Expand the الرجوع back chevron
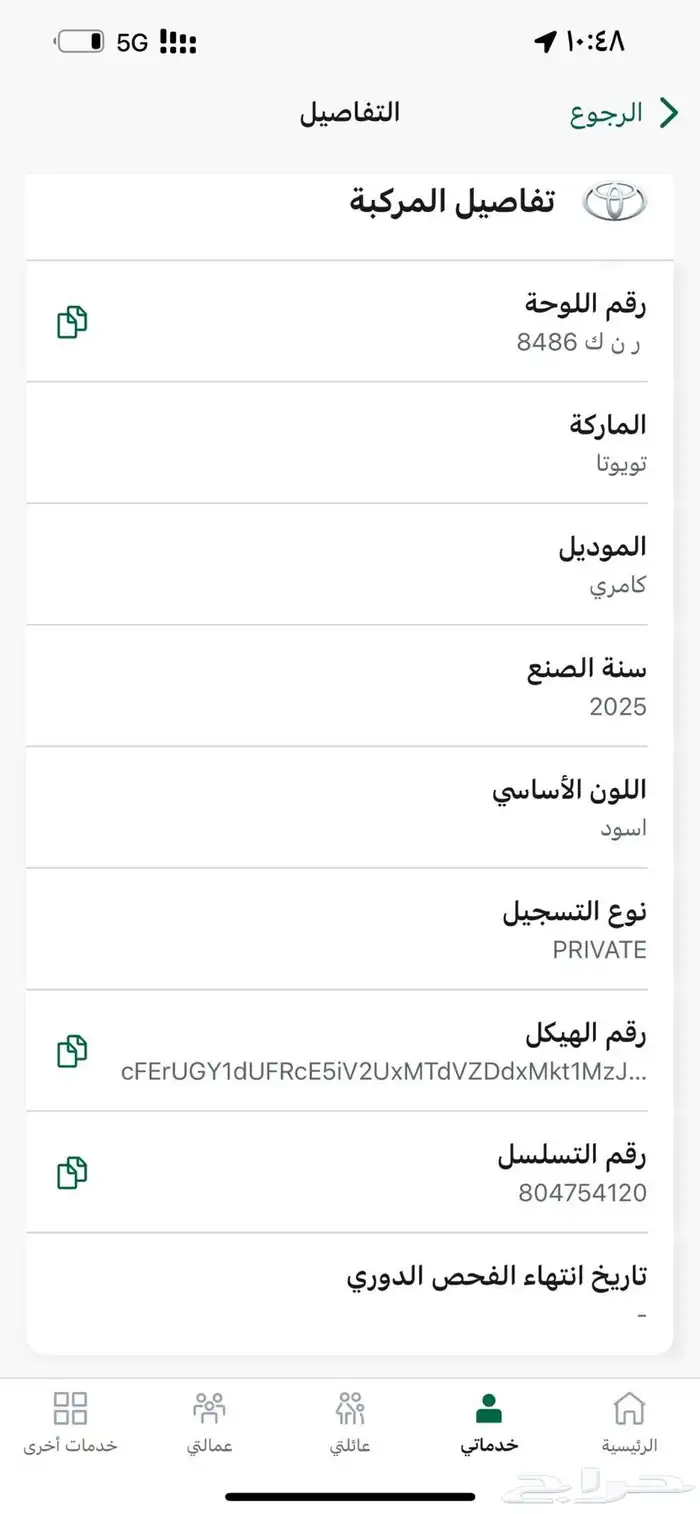Screen dimensions: 700x1514 668,113
